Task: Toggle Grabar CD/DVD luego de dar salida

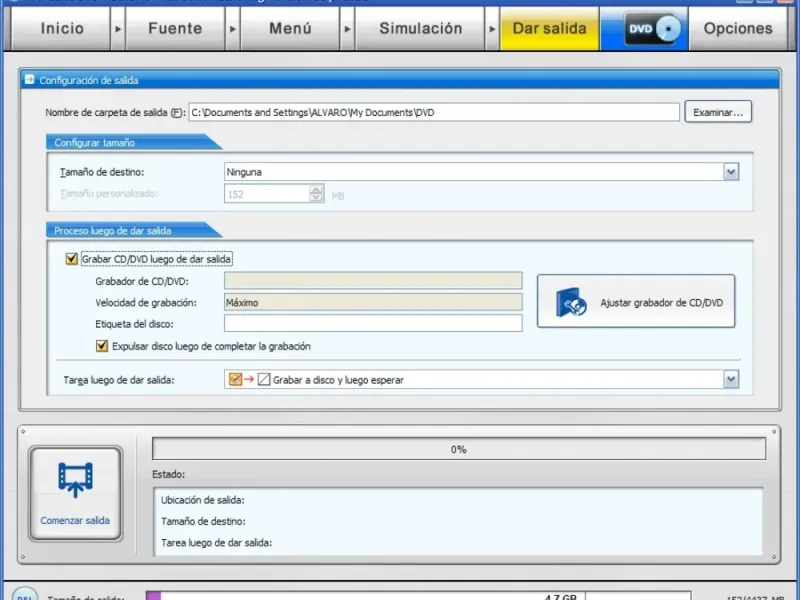Action: coord(71,259)
